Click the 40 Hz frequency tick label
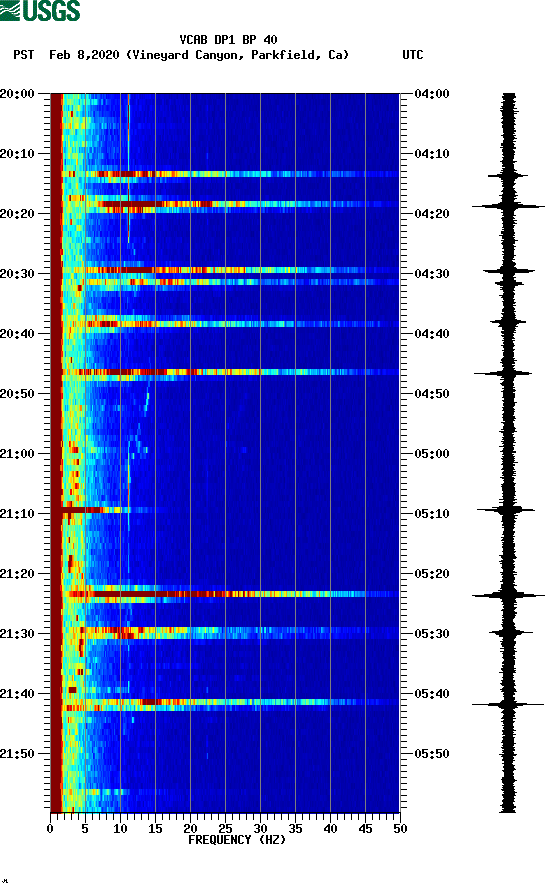 (330, 829)
